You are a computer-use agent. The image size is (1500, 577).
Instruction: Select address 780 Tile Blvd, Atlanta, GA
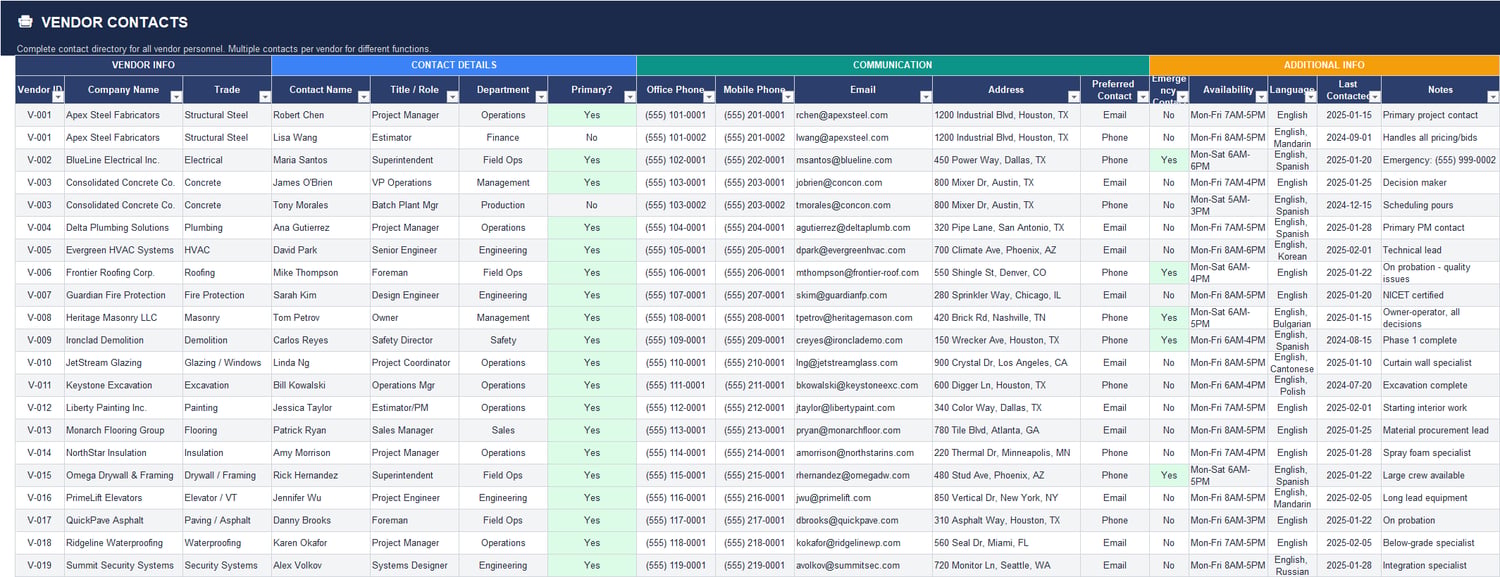pos(1006,430)
